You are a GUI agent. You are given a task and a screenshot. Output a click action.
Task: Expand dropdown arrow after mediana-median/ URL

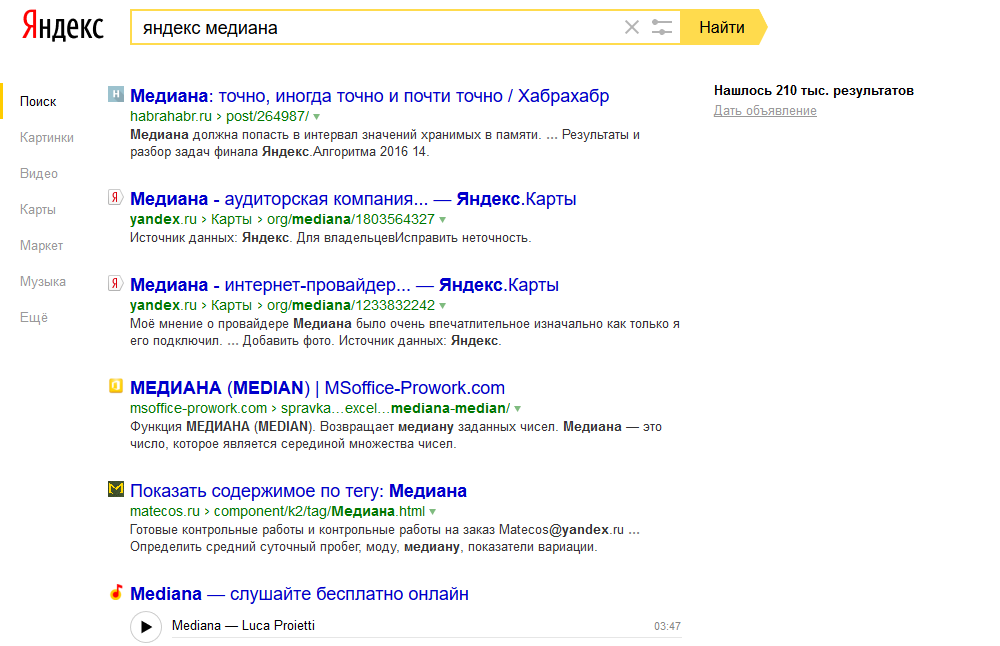(517, 409)
